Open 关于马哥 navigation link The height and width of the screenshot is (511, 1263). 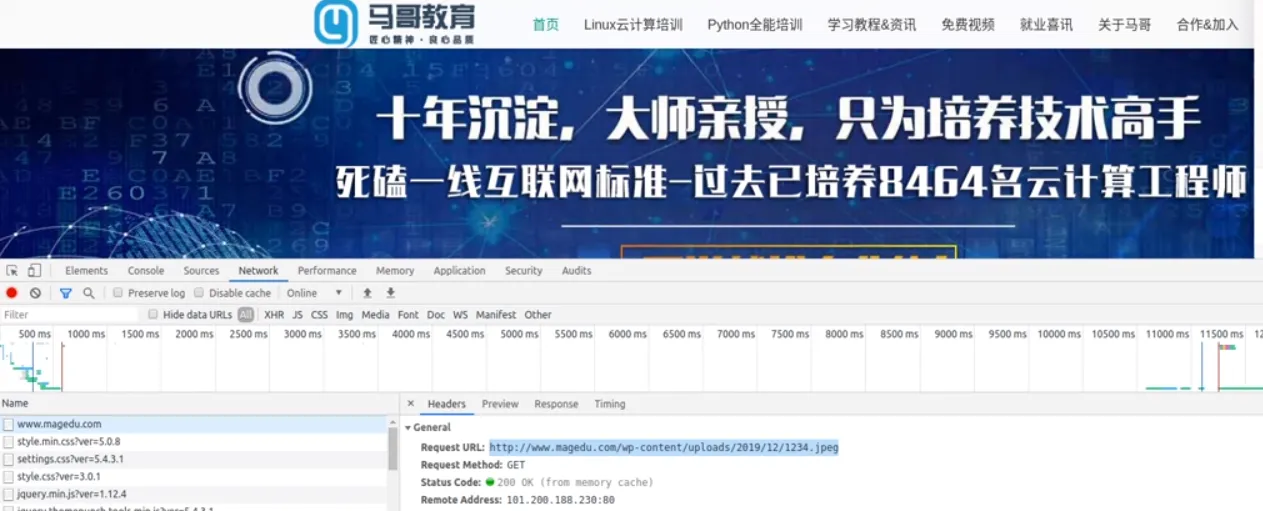tap(1125, 25)
